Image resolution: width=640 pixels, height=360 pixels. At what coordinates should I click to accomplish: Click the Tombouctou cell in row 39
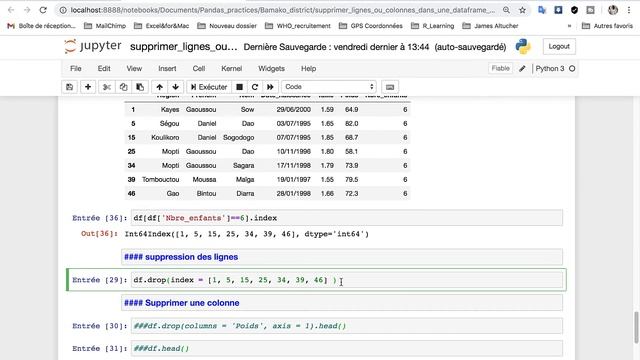160,180
